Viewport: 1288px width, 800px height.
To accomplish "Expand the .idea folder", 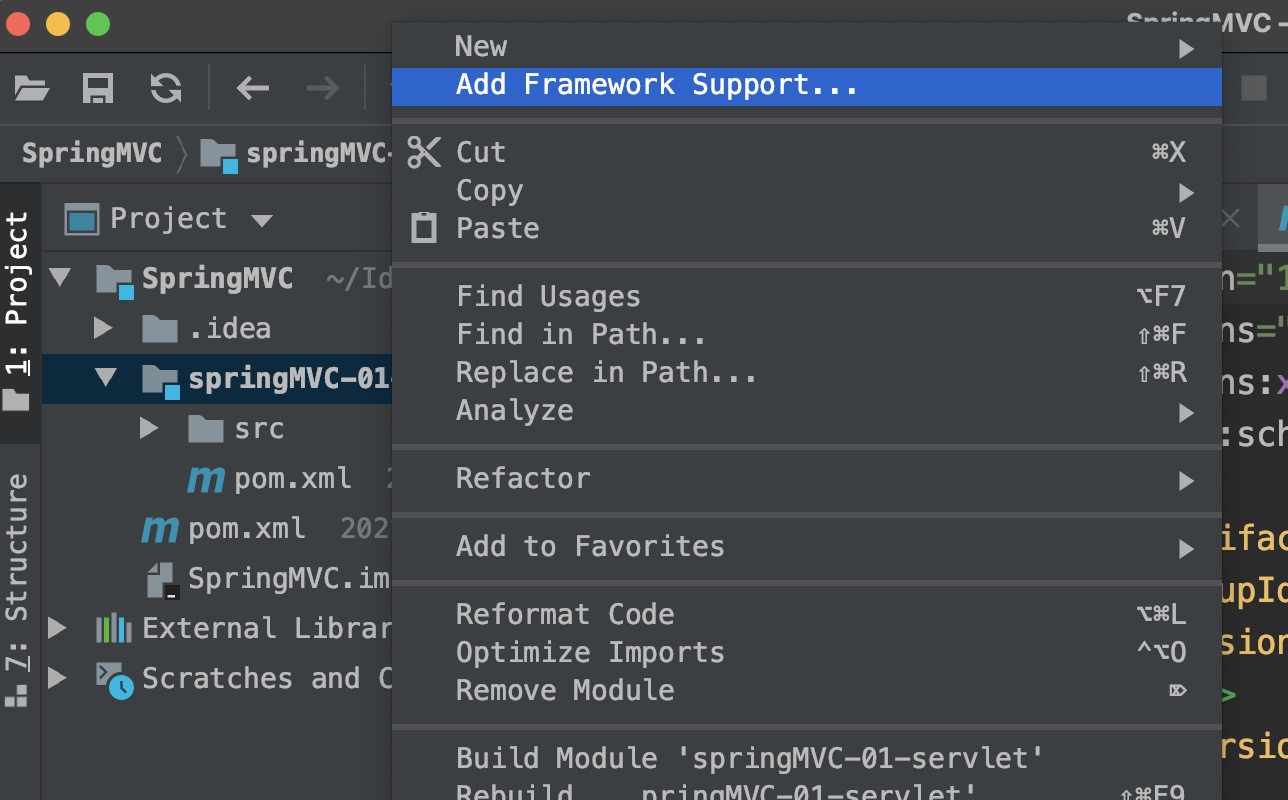I will click(x=103, y=328).
